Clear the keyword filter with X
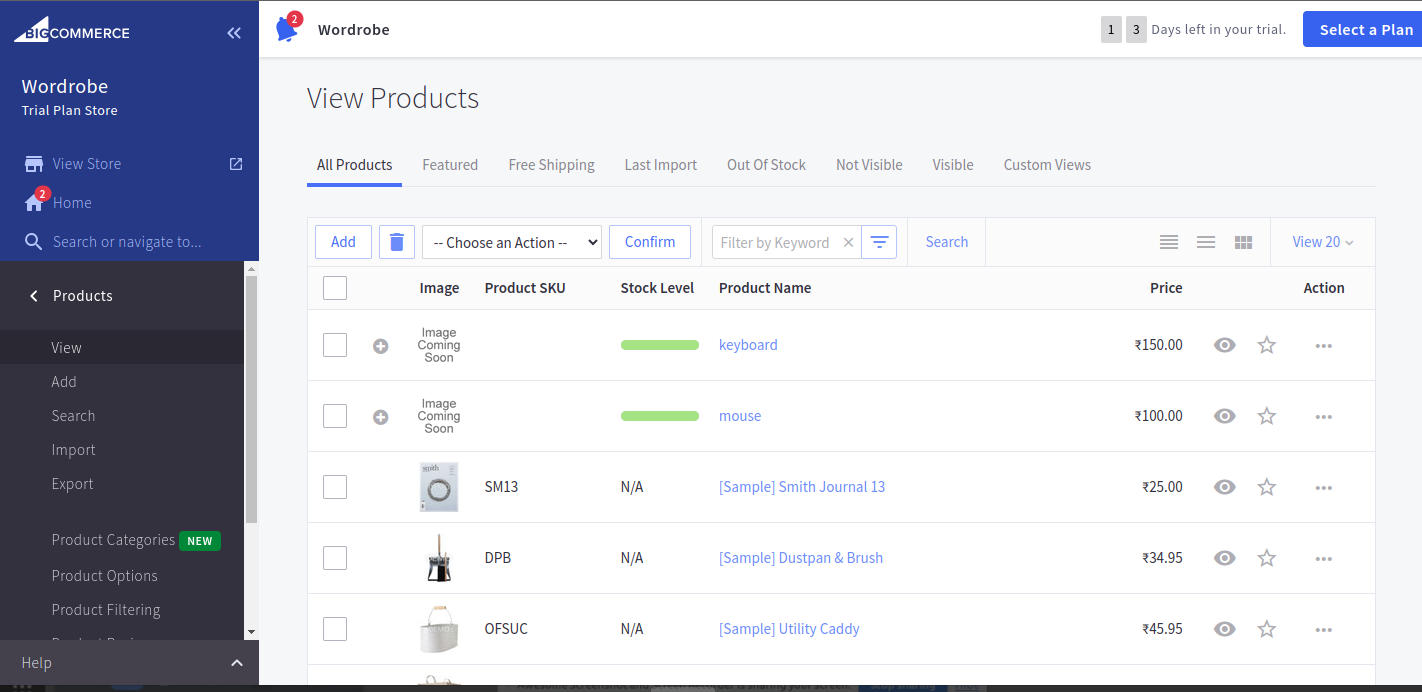This screenshot has width=1422, height=692. coord(848,242)
